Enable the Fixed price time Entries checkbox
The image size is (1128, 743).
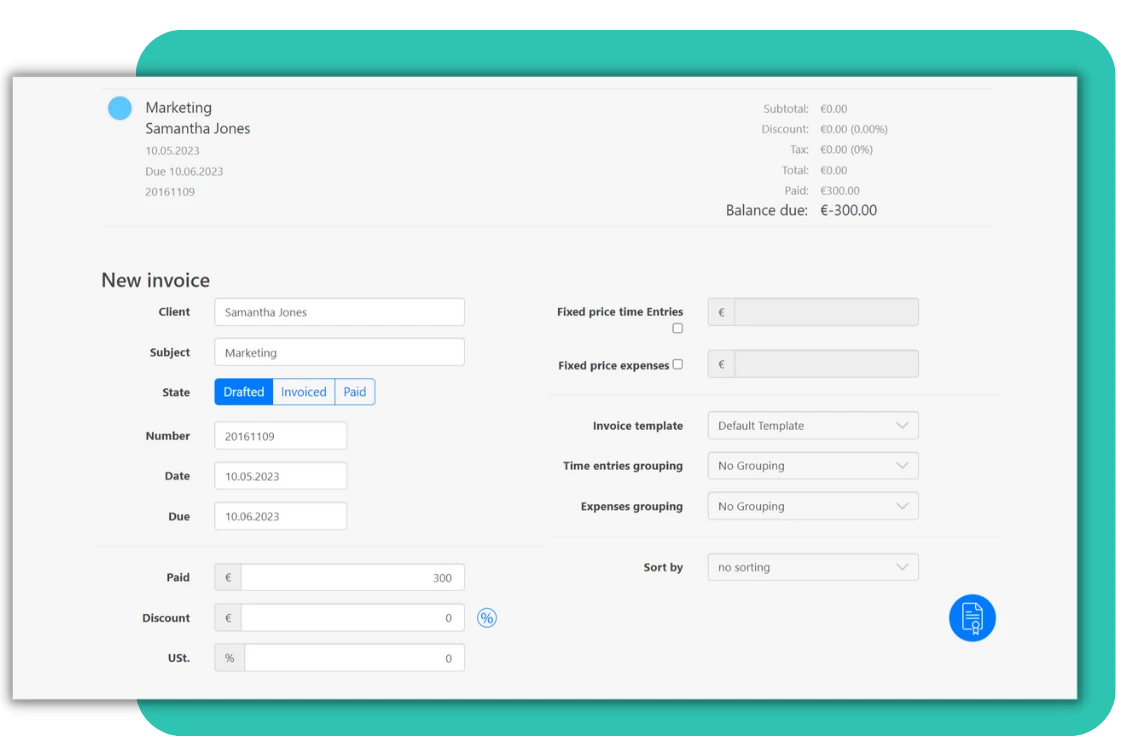pos(677,327)
